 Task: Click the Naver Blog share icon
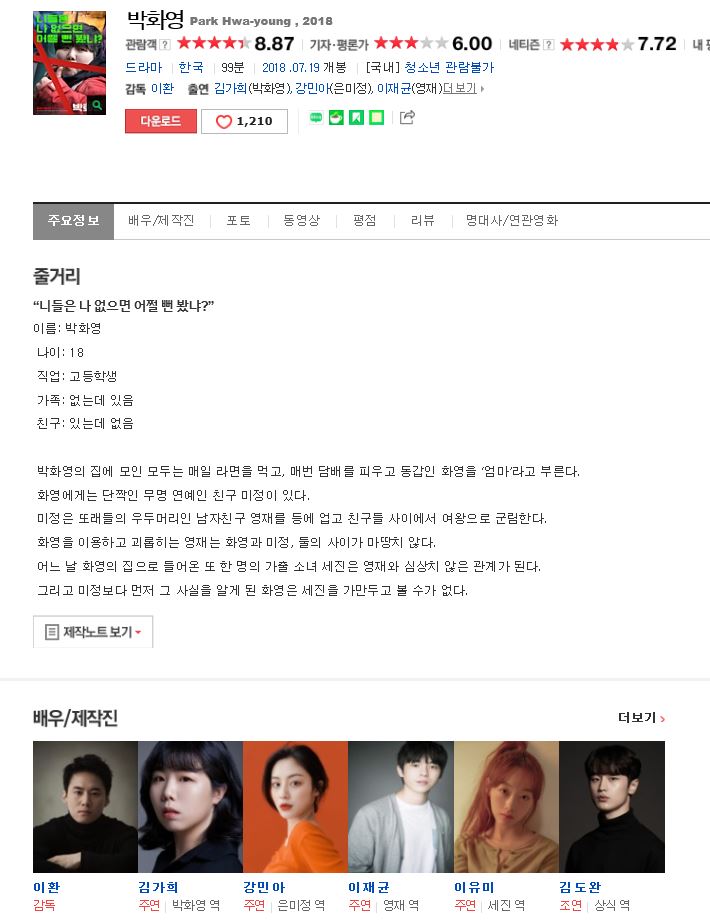coord(316,118)
